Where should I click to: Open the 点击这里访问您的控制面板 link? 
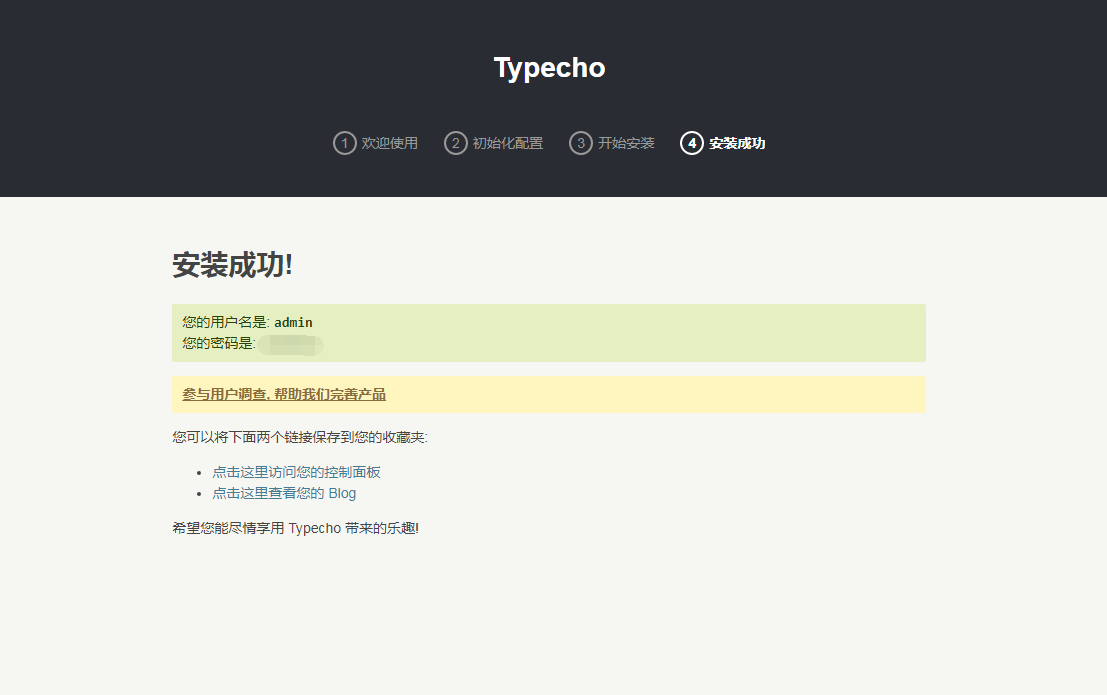(x=297, y=472)
